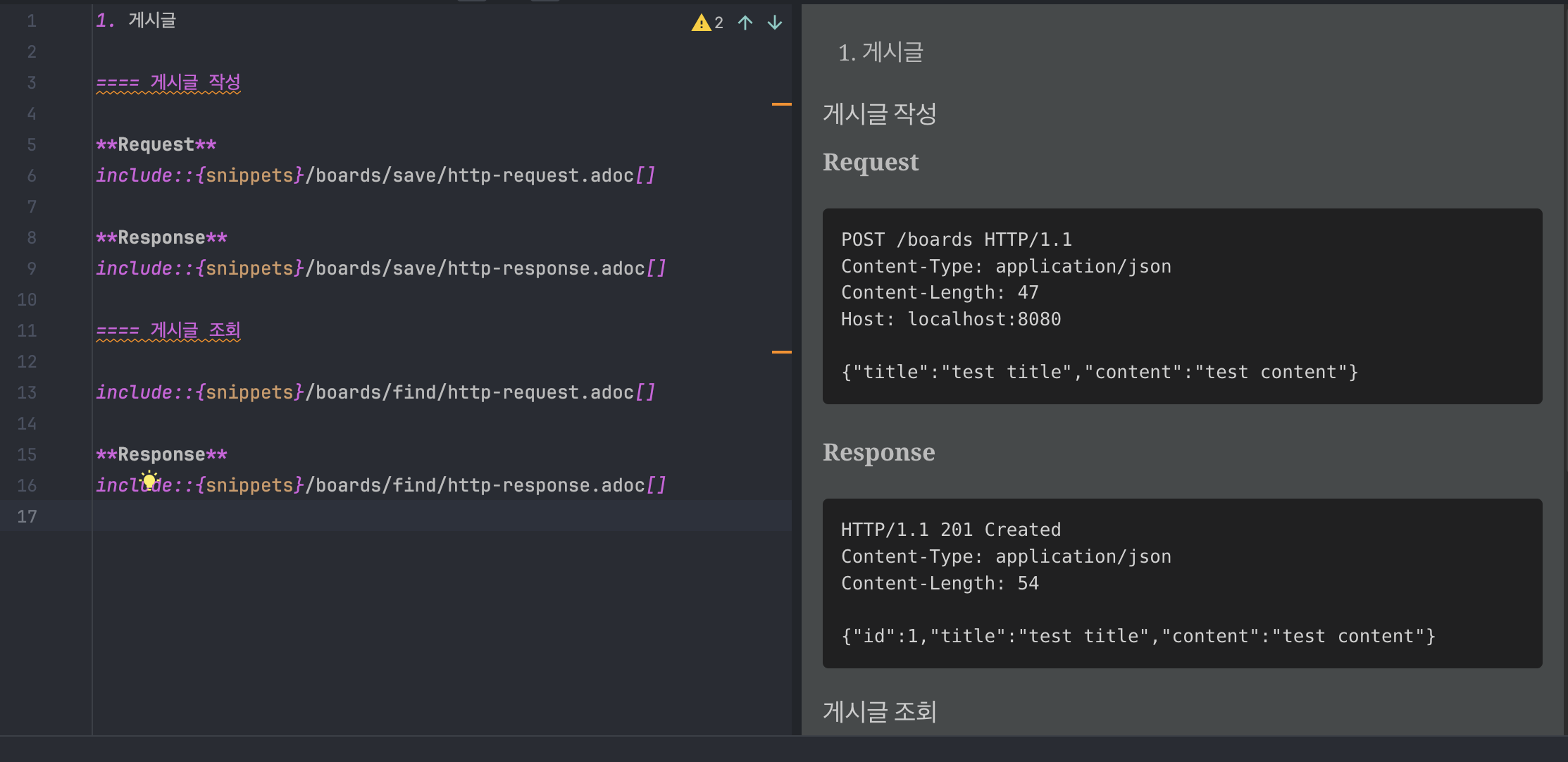This screenshot has height=762, width=1568.
Task: Click the empty highlighted line 17
Action: tap(423, 516)
